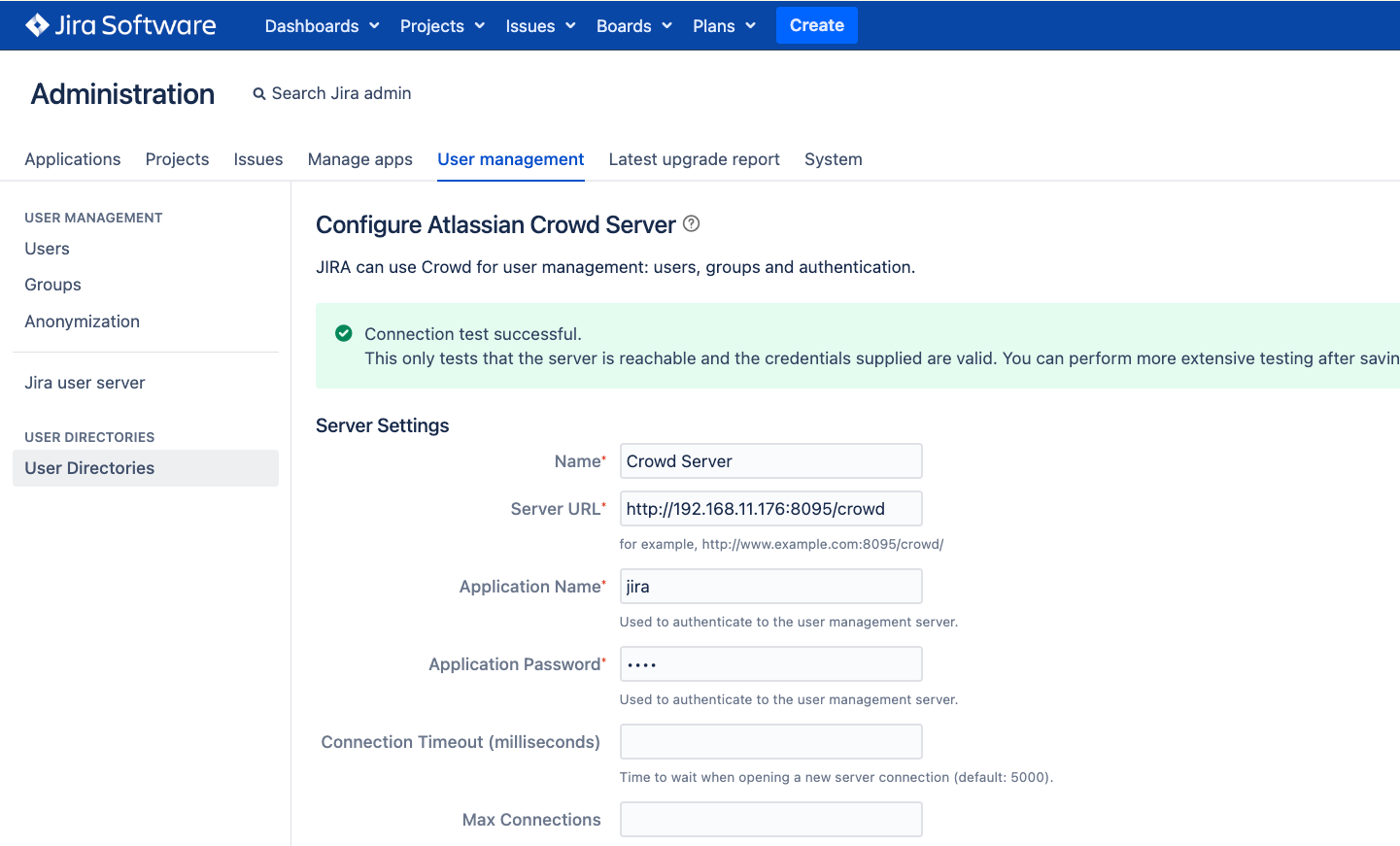The width and height of the screenshot is (1400, 846).
Task: Open Users in the sidebar
Action: pos(48,249)
